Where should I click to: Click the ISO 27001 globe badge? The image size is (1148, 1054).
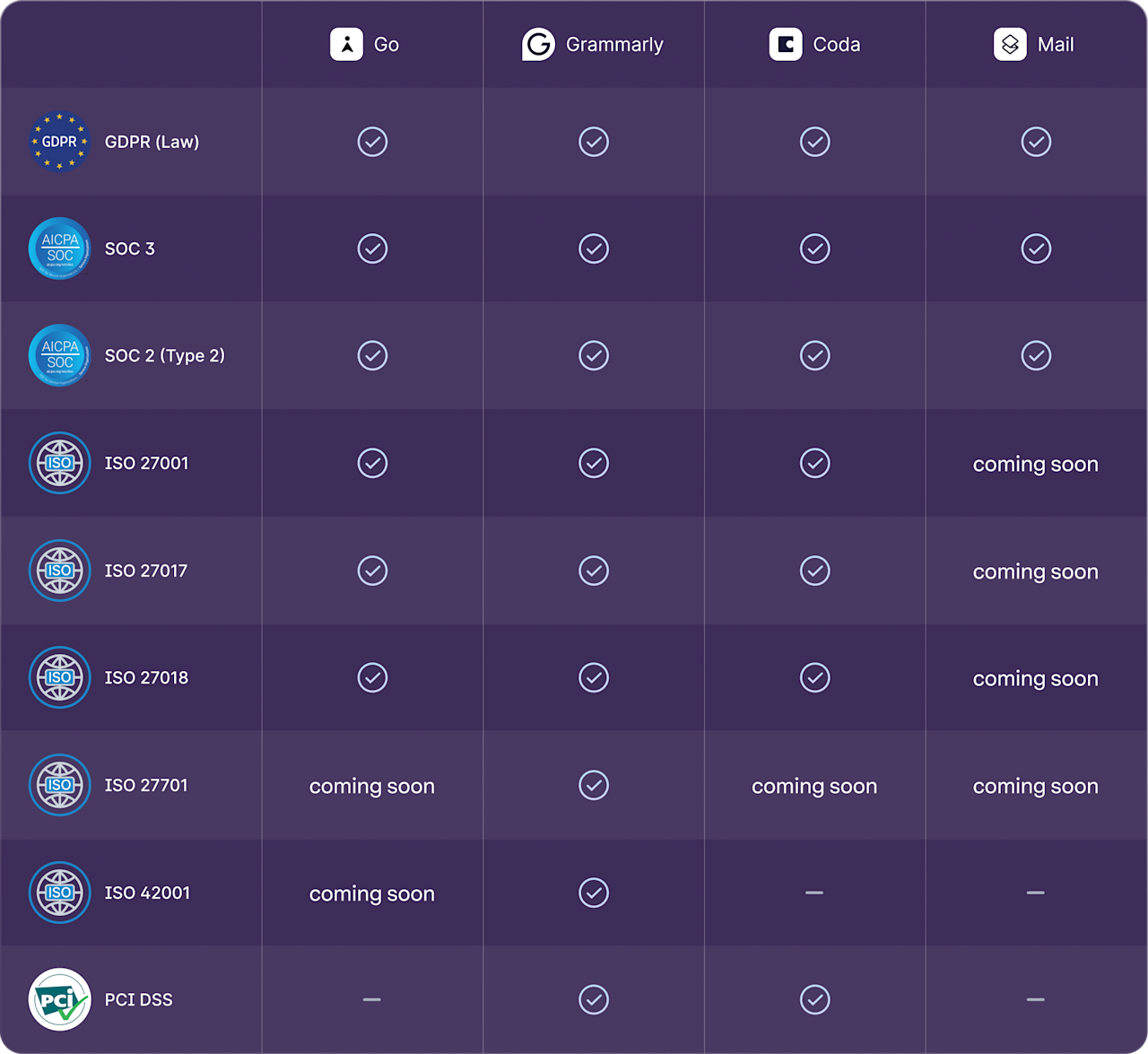(59, 463)
